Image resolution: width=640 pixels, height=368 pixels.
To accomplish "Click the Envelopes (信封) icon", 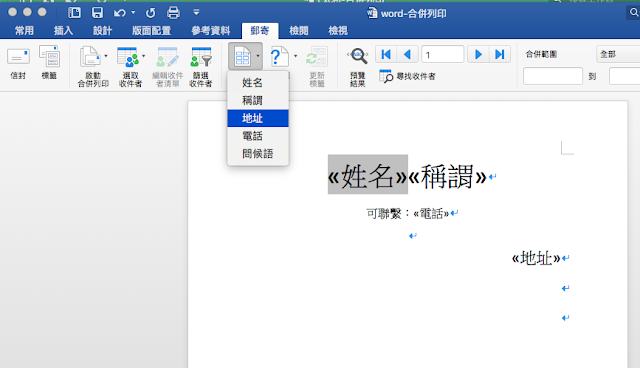I will pyautogui.click(x=18, y=57).
